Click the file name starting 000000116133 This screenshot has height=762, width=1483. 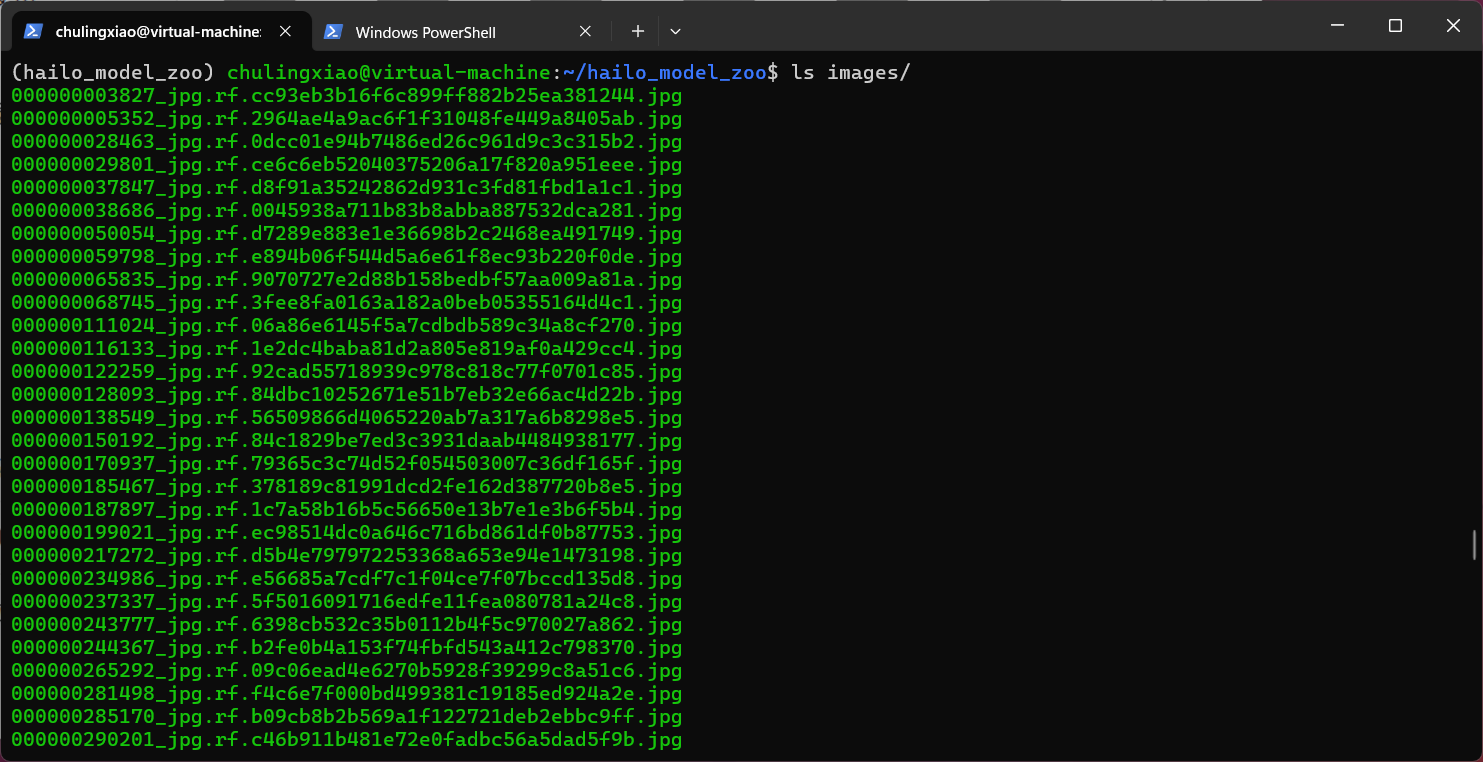pos(347,349)
